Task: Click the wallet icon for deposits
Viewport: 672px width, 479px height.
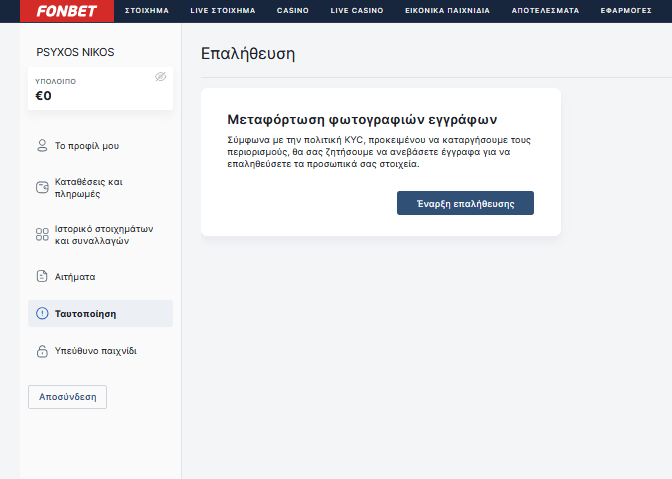Action: pyautogui.click(x=42, y=188)
